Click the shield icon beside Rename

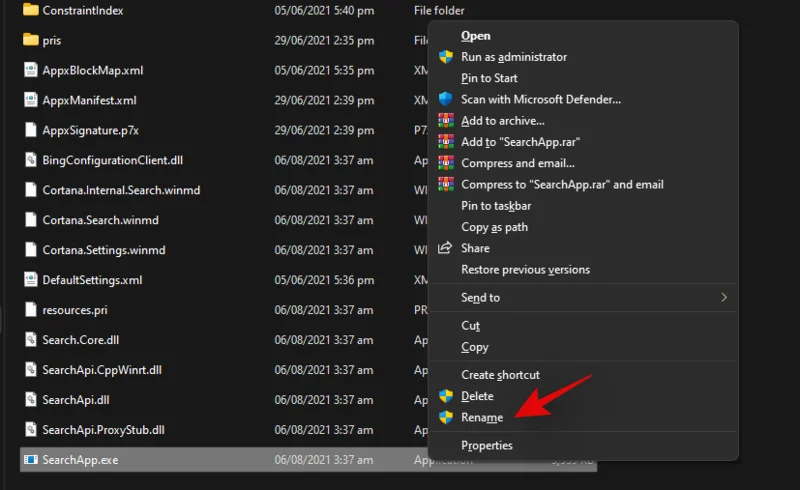pyautogui.click(x=445, y=417)
